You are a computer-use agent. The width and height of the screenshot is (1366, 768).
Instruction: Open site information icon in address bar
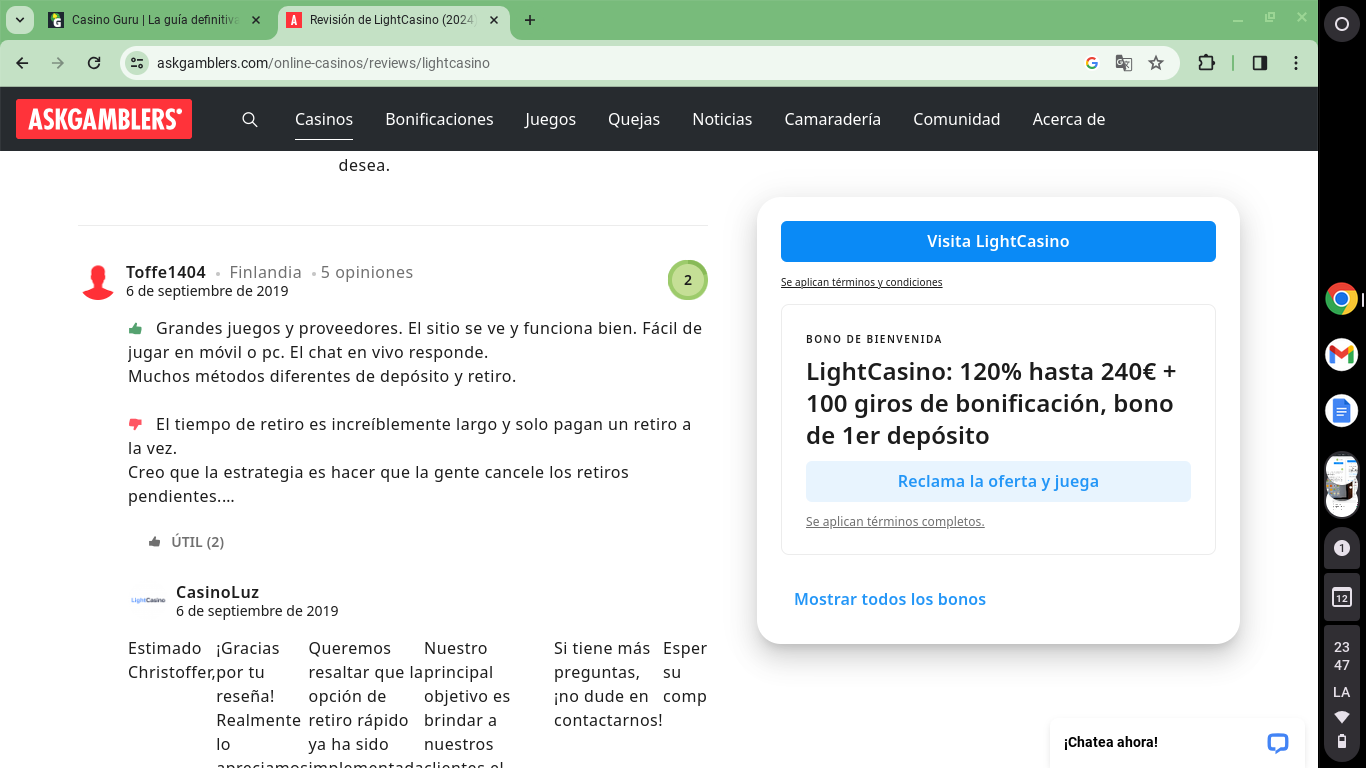[138, 63]
